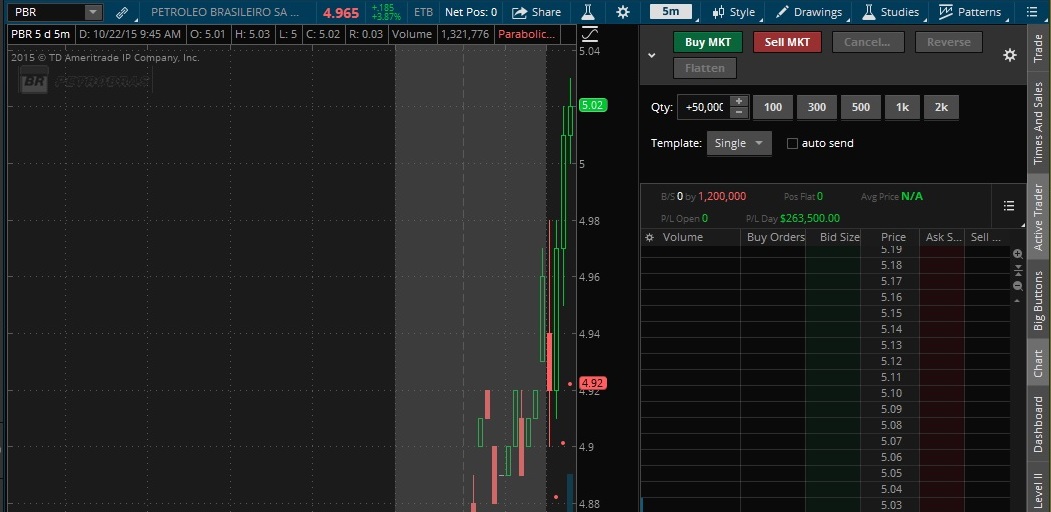1051x512 pixels.
Task: Switch to the Chart side tab
Action: (x=1038, y=363)
